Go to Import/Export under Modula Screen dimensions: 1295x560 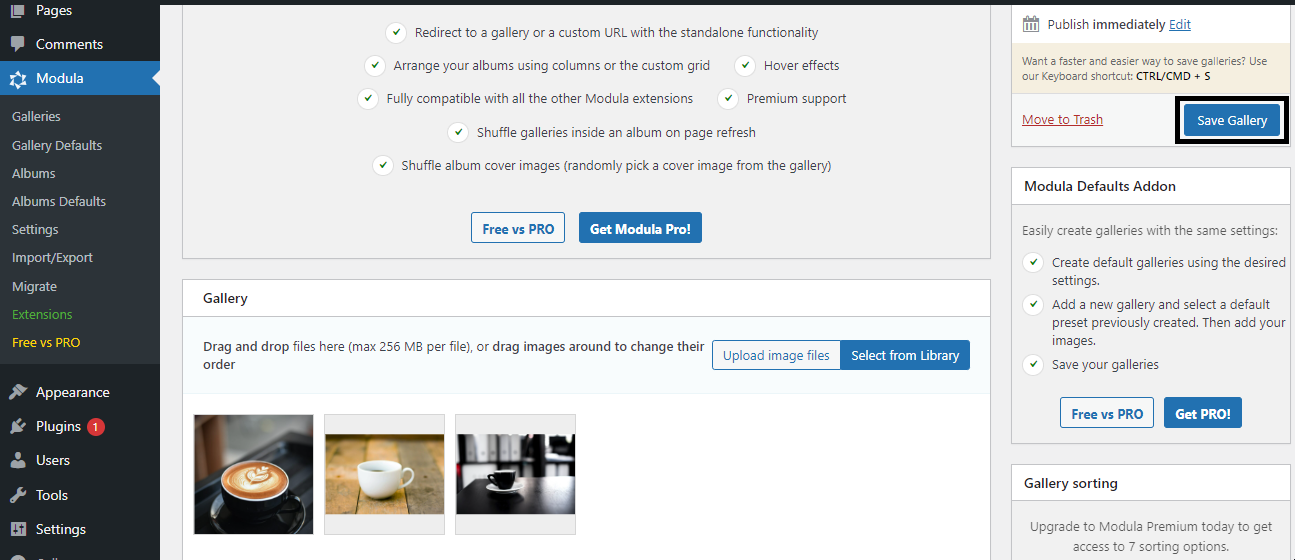click(52, 258)
